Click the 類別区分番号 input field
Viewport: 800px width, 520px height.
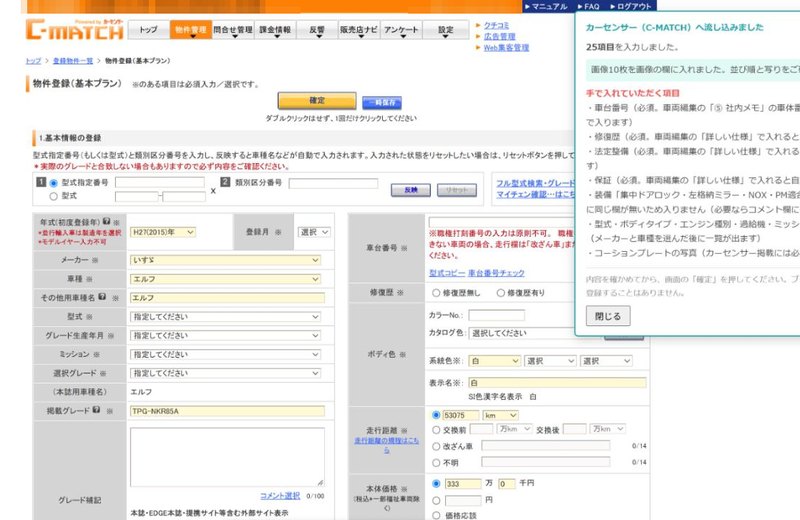pos(333,183)
